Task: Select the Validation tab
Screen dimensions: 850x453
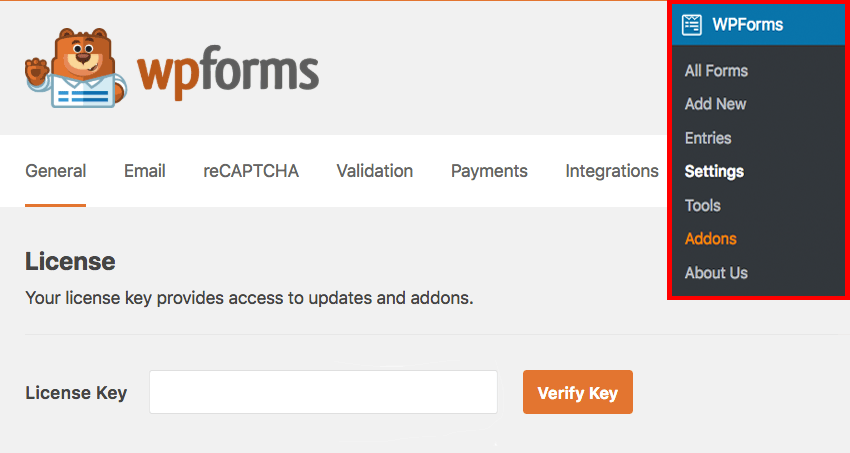Action: (375, 171)
